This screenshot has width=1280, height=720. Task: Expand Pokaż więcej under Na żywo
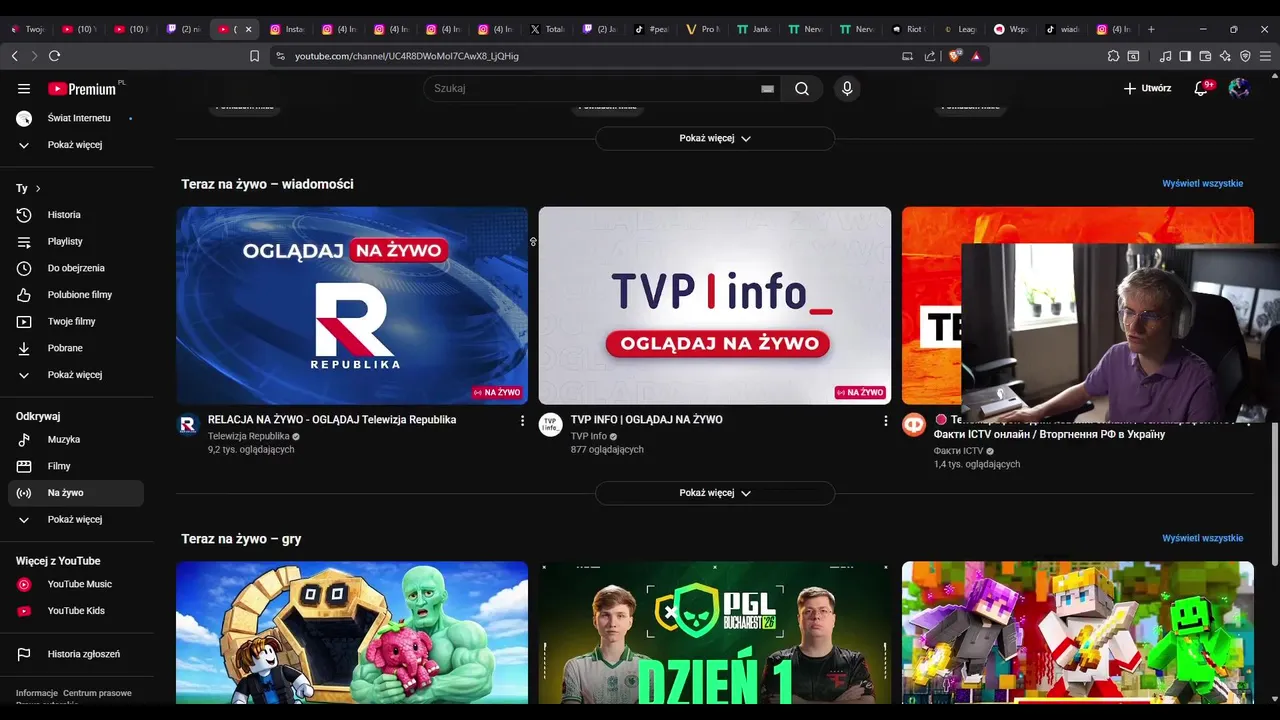tap(76, 520)
